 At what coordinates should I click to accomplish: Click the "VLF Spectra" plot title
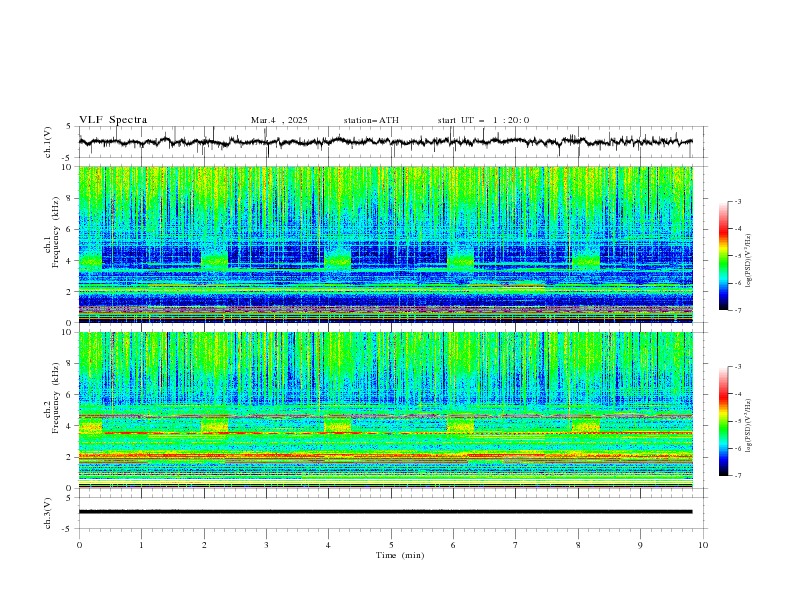[113, 120]
